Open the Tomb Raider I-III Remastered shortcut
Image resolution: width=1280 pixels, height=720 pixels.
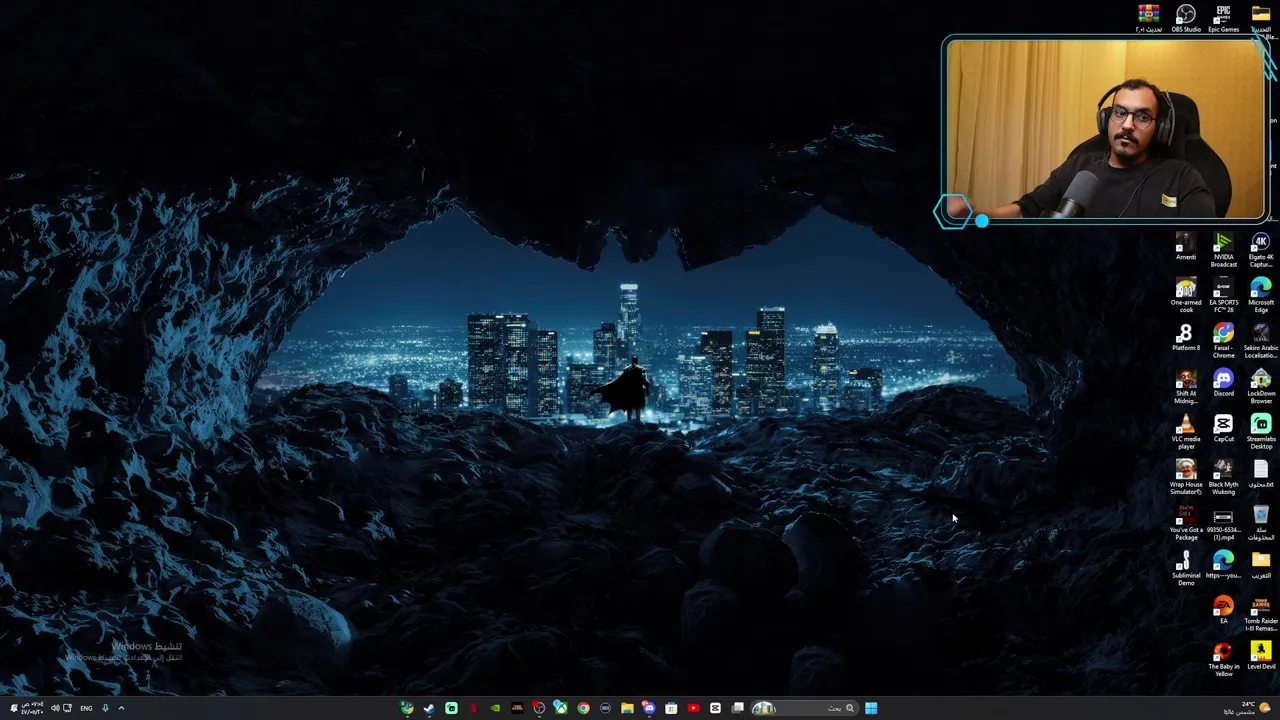(1260, 615)
